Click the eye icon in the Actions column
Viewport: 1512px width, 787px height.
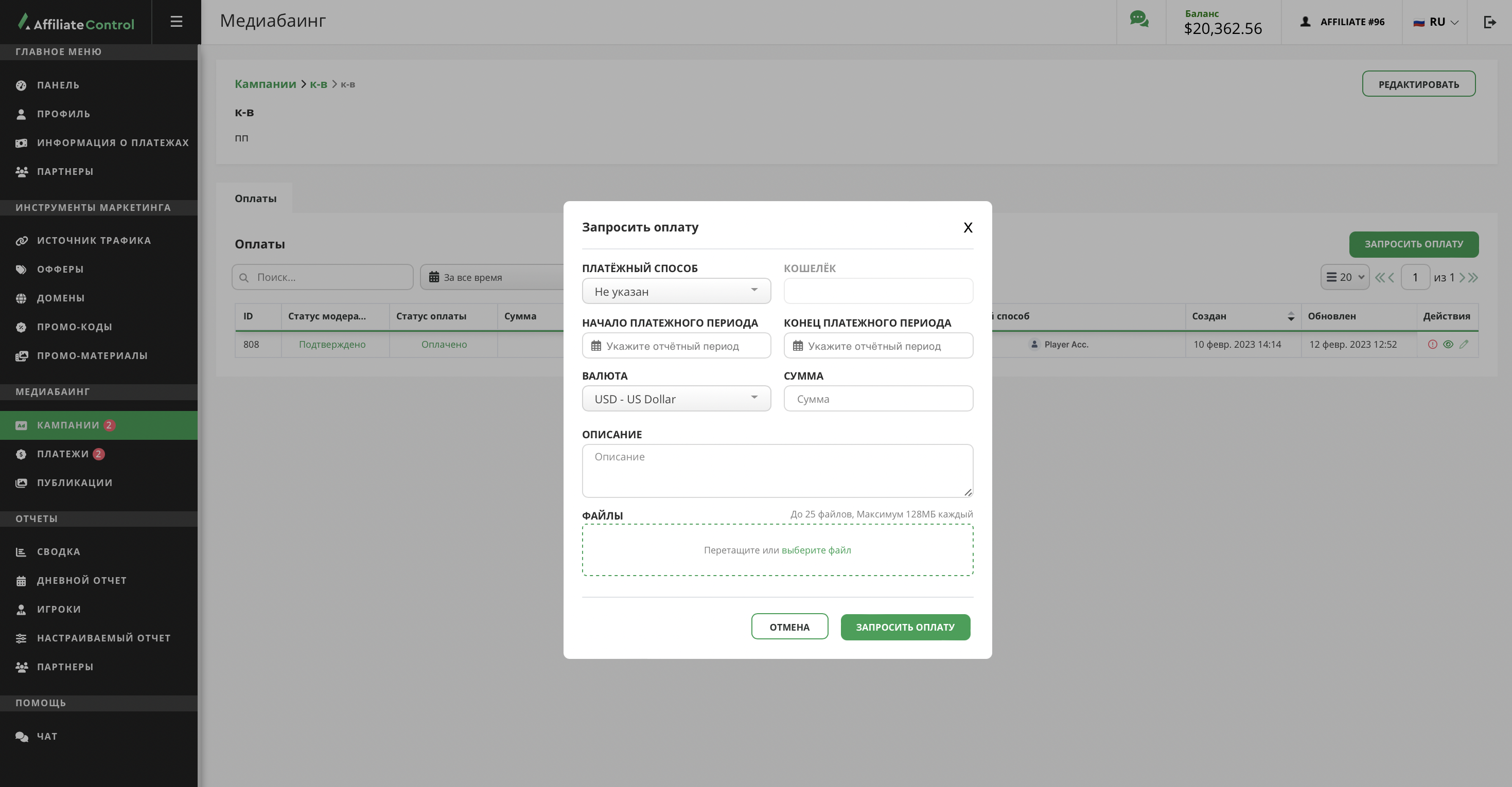point(1448,345)
